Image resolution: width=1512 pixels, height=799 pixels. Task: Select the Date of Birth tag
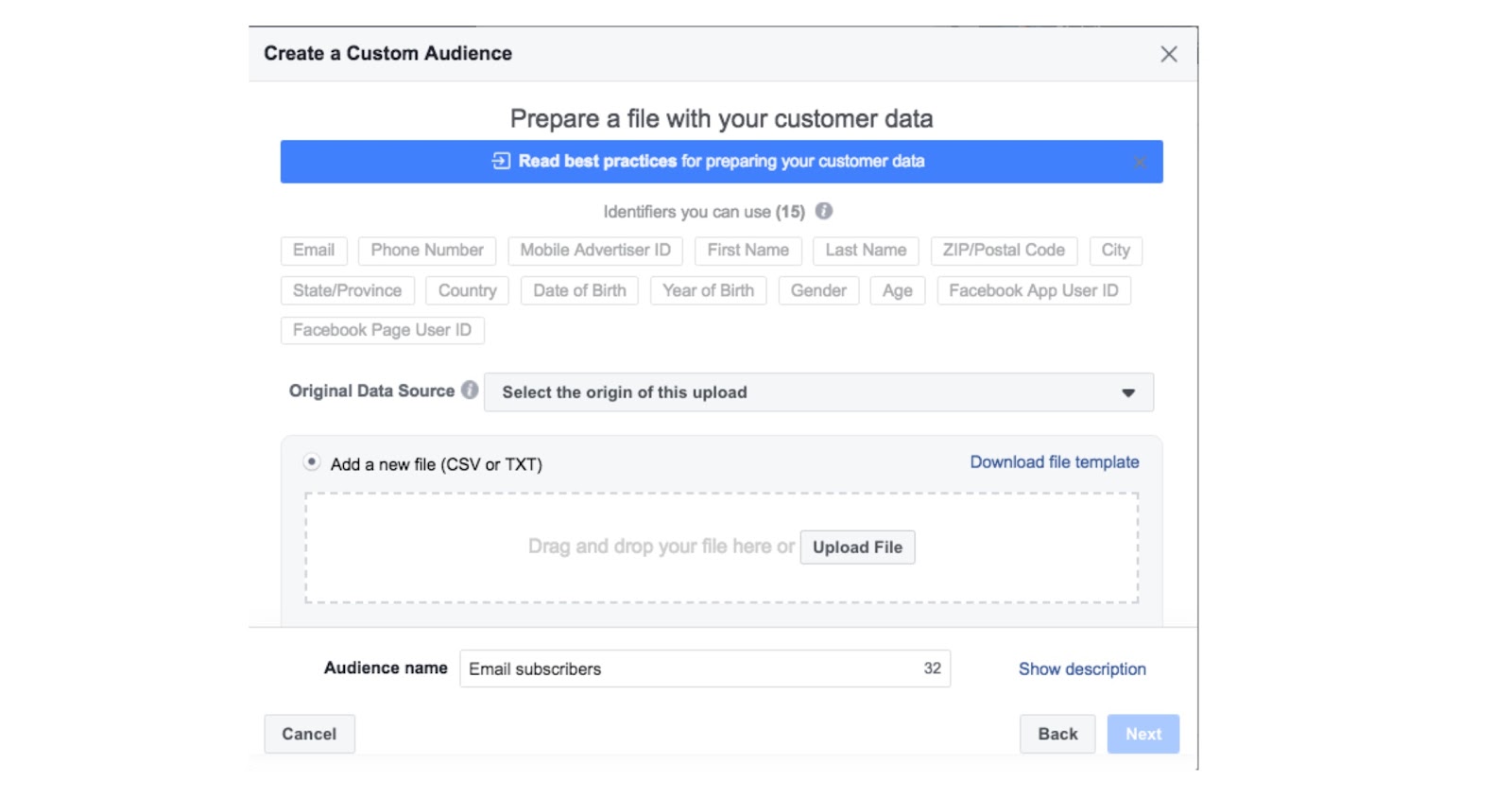(x=579, y=290)
